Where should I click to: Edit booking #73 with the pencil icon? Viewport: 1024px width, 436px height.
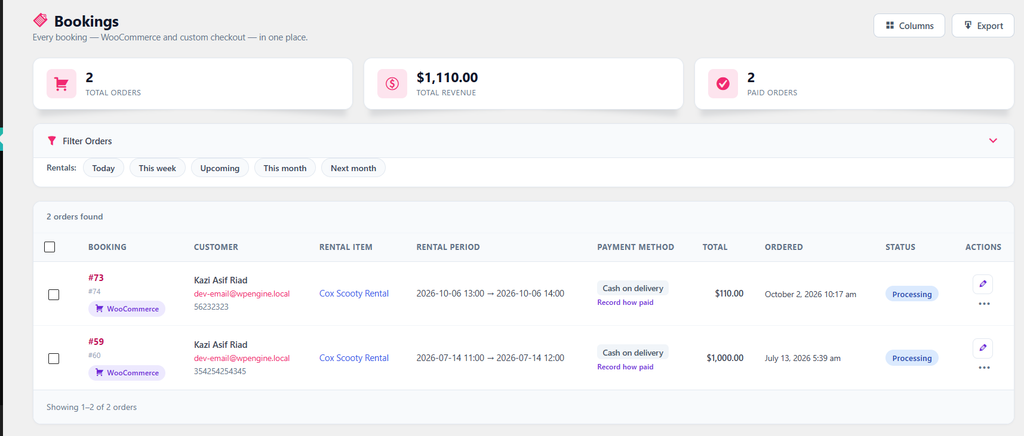click(x=982, y=284)
